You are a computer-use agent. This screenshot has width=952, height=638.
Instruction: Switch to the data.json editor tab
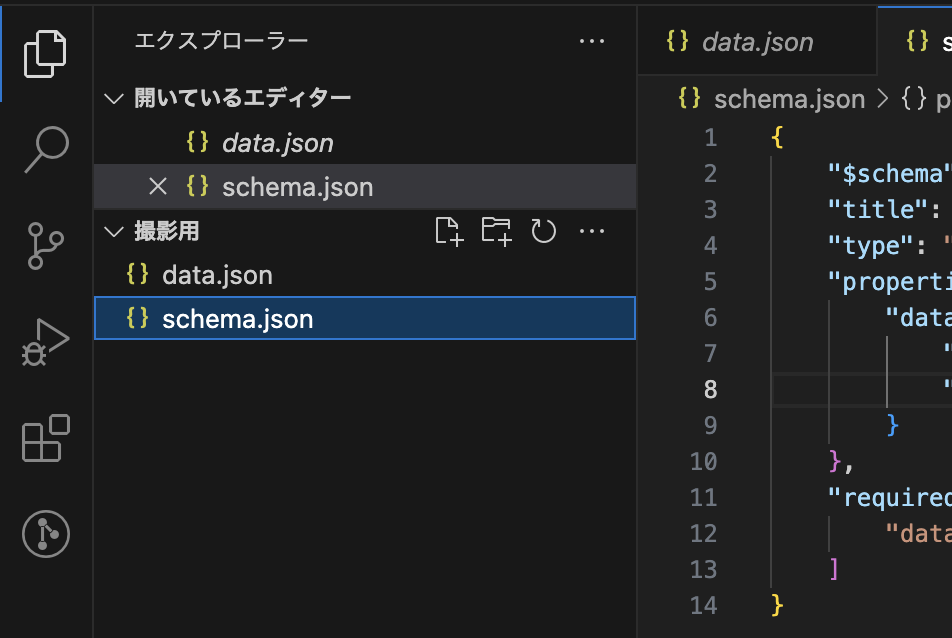tap(755, 41)
